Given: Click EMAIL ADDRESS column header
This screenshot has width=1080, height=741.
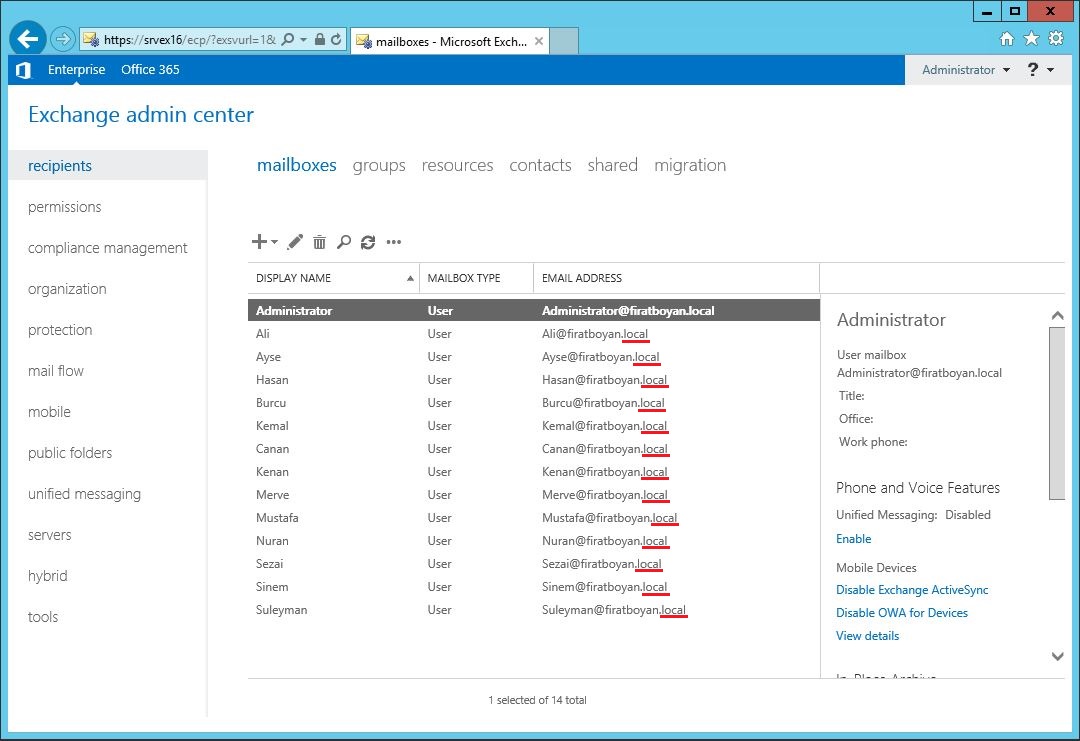Looking at the screenshot, I should 676,278.
